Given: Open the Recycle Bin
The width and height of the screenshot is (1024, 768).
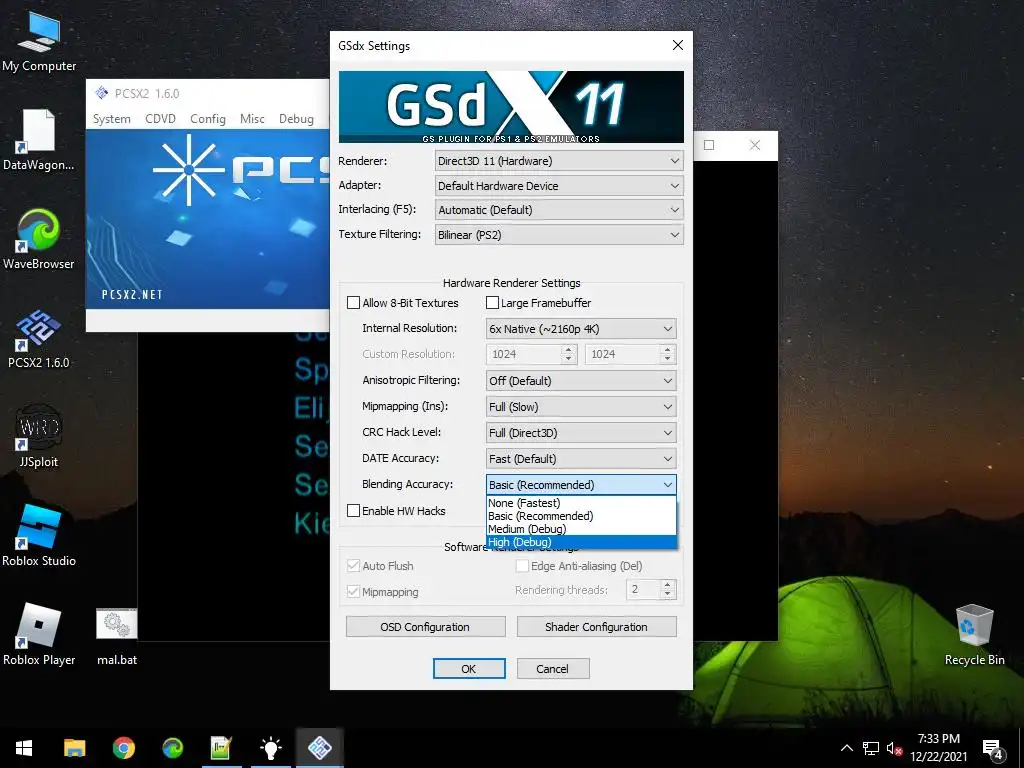Looking at the screenshot, I should (974, 635).
